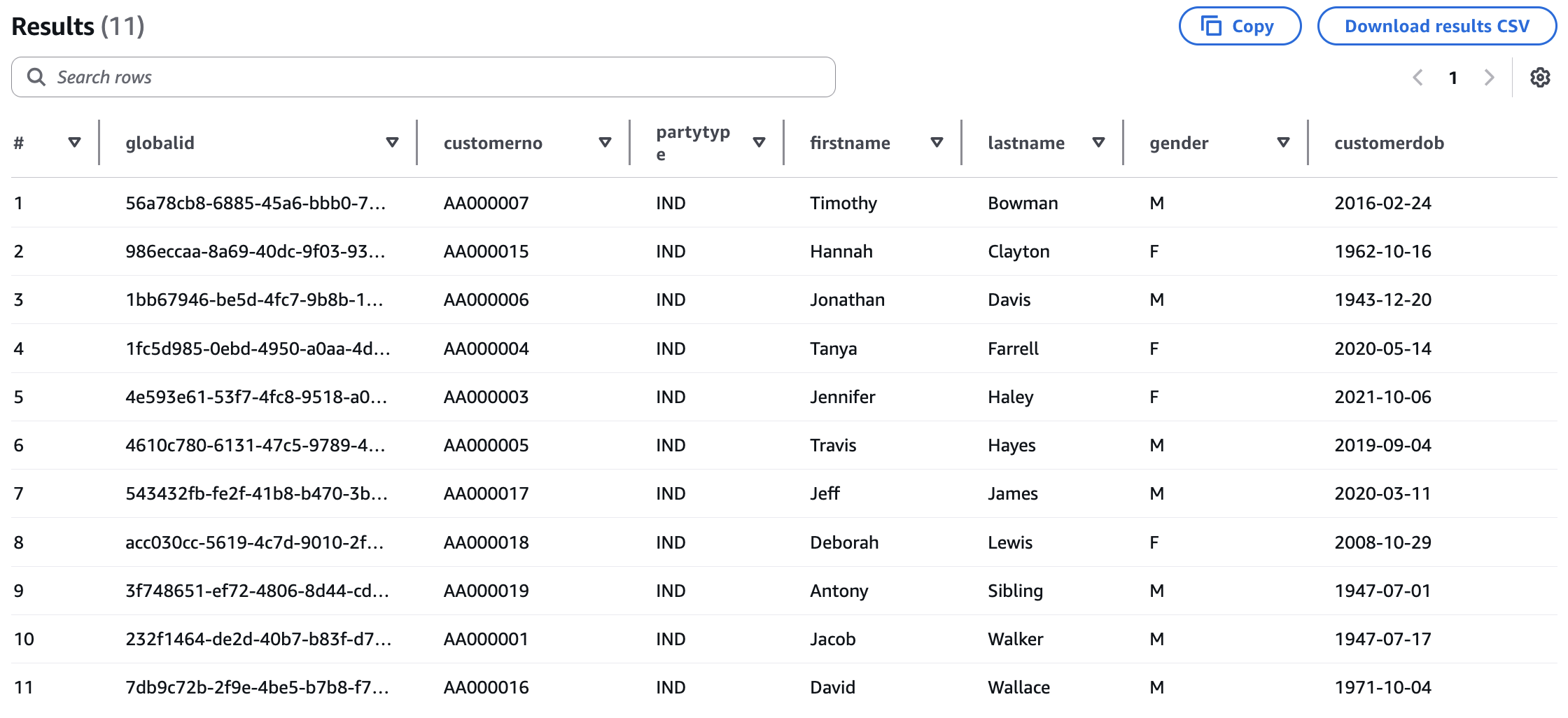Screen dimensions: 1568x718
Task: Open the lastname column filter dropdown
Action: point(1099,142)
